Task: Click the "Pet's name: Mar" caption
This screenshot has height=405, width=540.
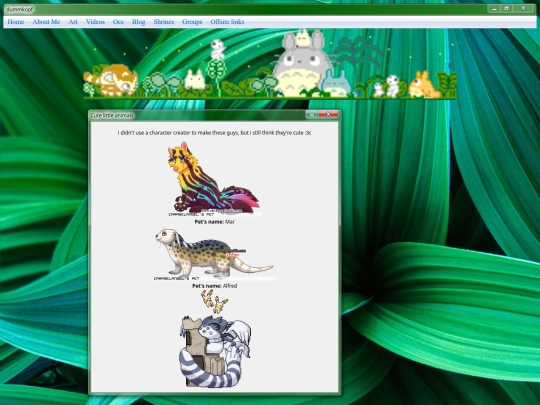Action: click(x=215, y=222)
